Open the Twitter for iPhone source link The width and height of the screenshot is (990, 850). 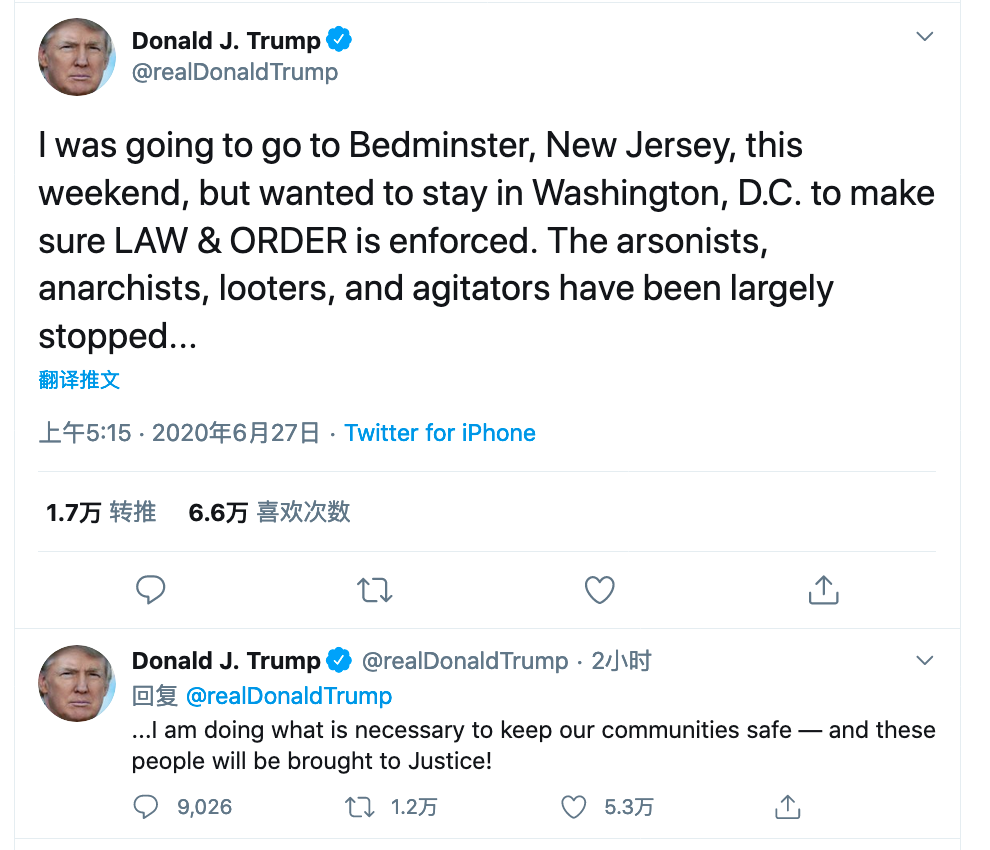tap(440, 433)
